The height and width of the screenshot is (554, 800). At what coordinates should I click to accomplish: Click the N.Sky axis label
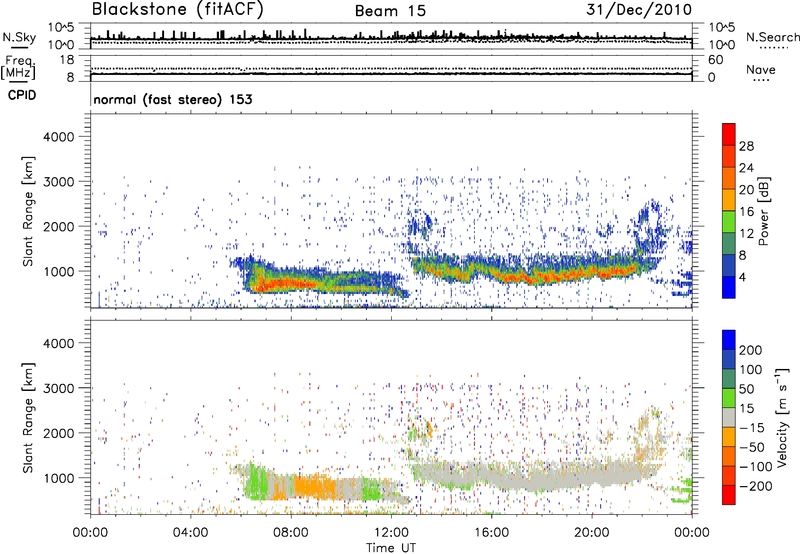pyautogui.click(x=19, y=37)
